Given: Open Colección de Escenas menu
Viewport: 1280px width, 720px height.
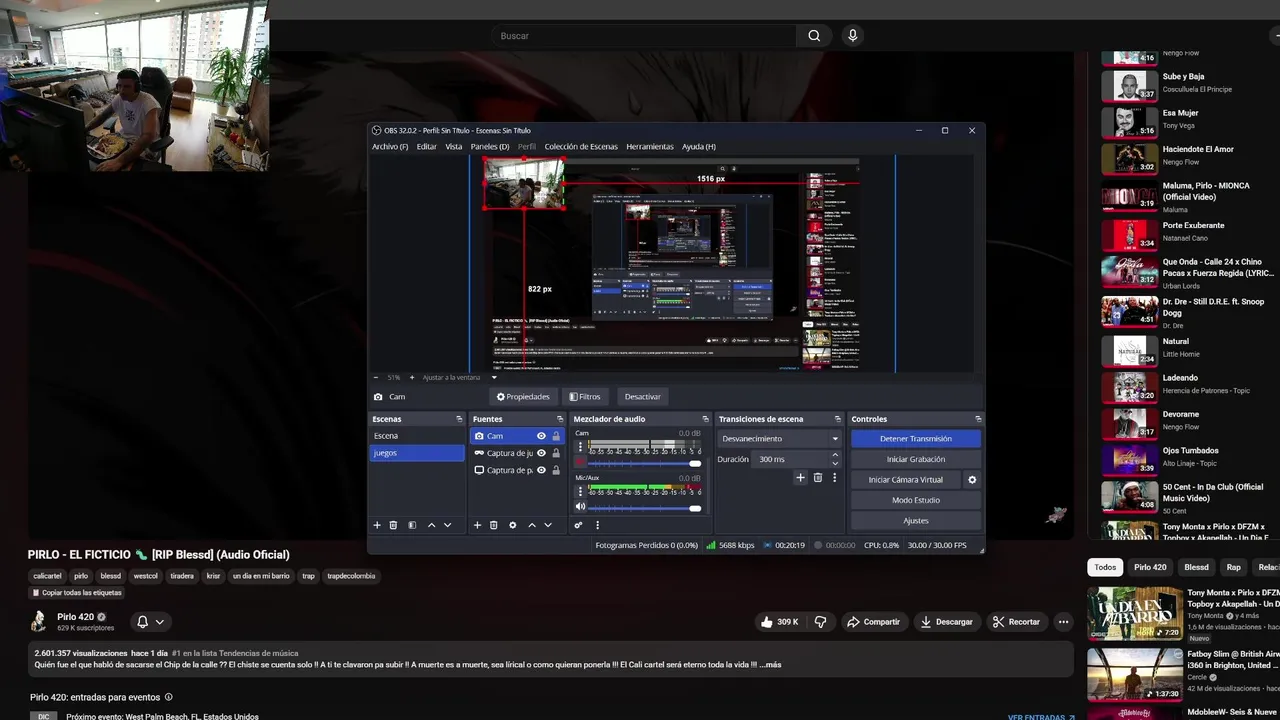Looking at the screenshot, I should click(x=581, y=147).
